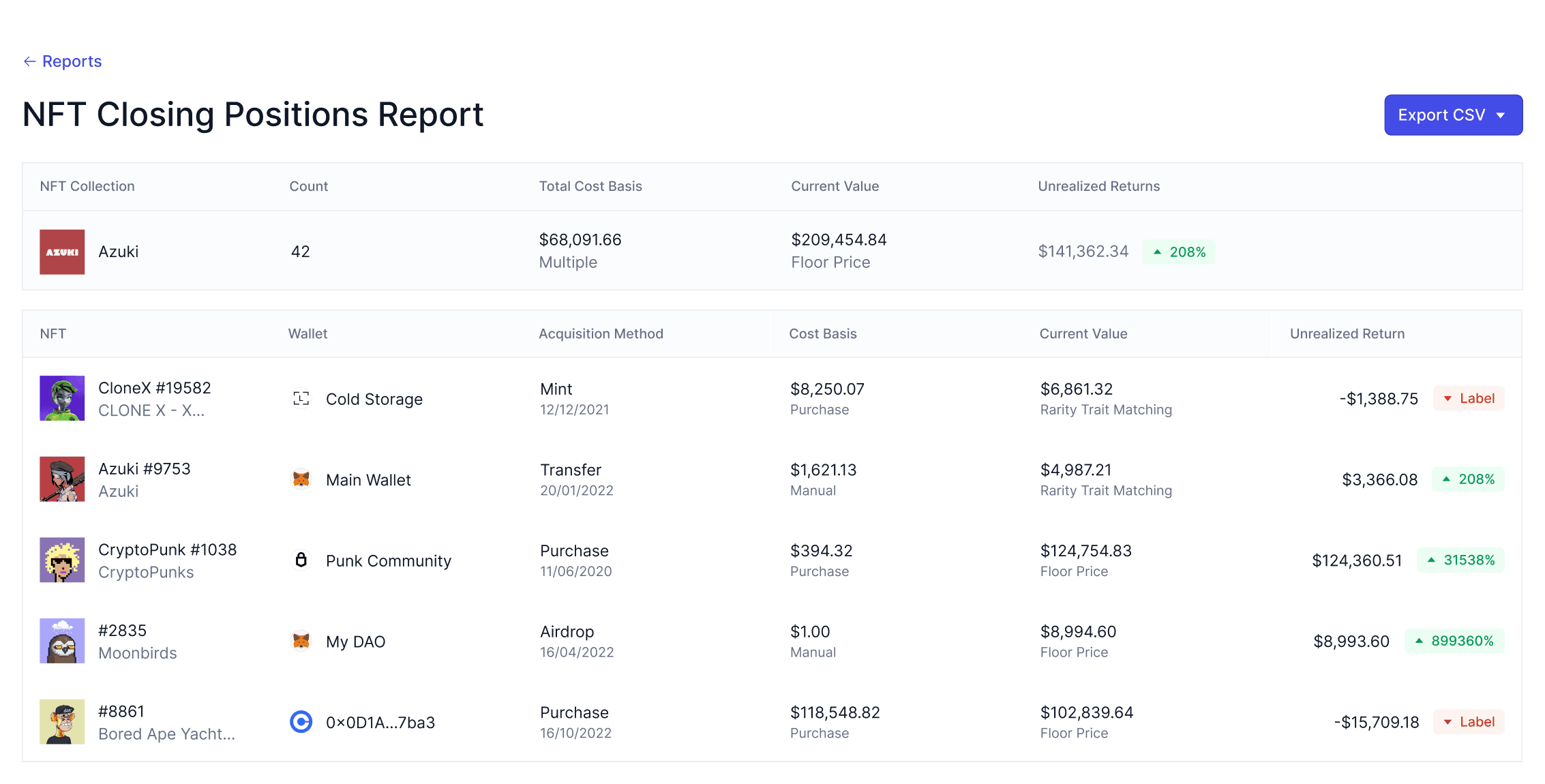
Task: Click the My DAO MetaMask fox icon
Action: coord(301,641)
